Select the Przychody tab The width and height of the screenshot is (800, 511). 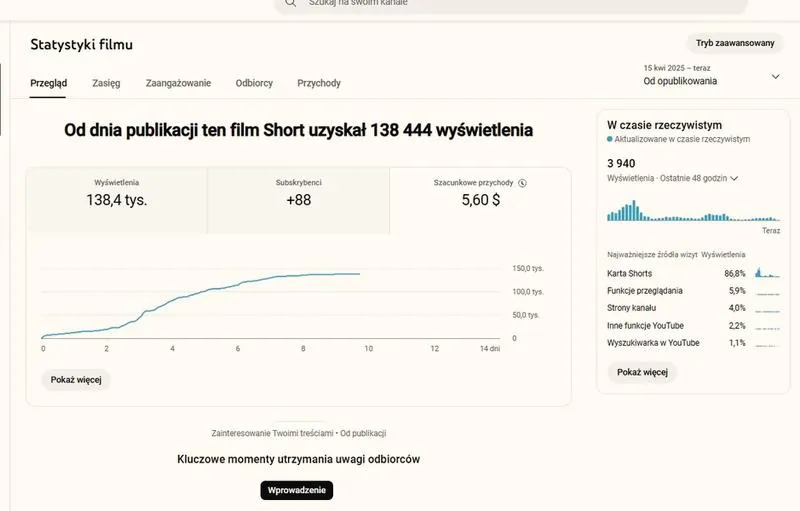click(x=319, y=83)
